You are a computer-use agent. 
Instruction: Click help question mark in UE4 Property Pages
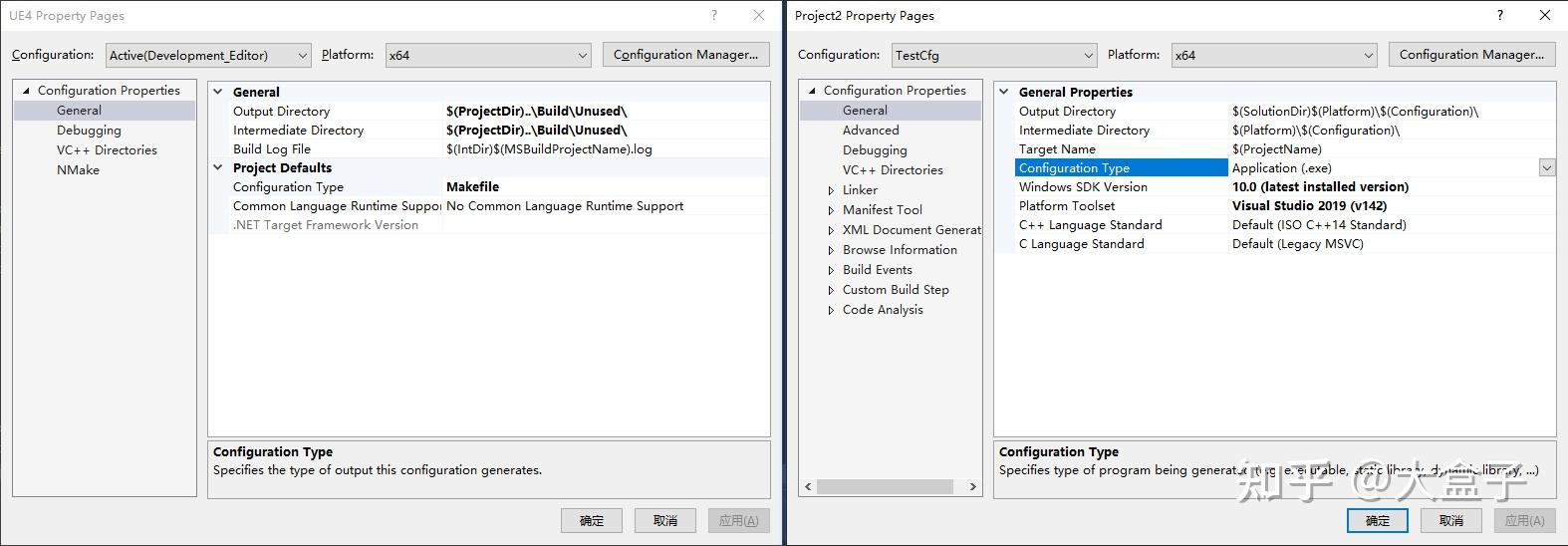pos(713,15)
